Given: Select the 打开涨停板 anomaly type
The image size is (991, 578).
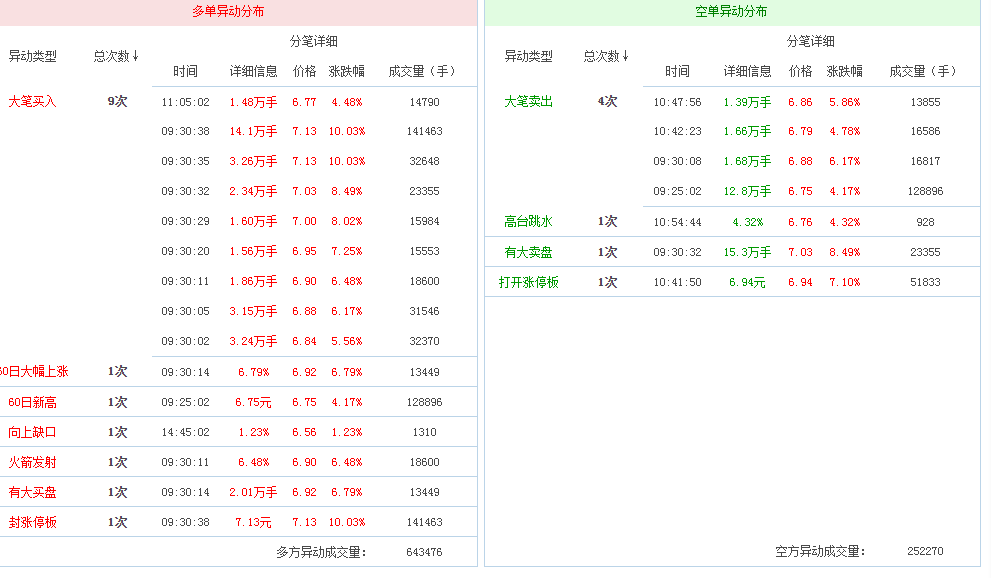Looking at the screenshot, I should (528, 282).
